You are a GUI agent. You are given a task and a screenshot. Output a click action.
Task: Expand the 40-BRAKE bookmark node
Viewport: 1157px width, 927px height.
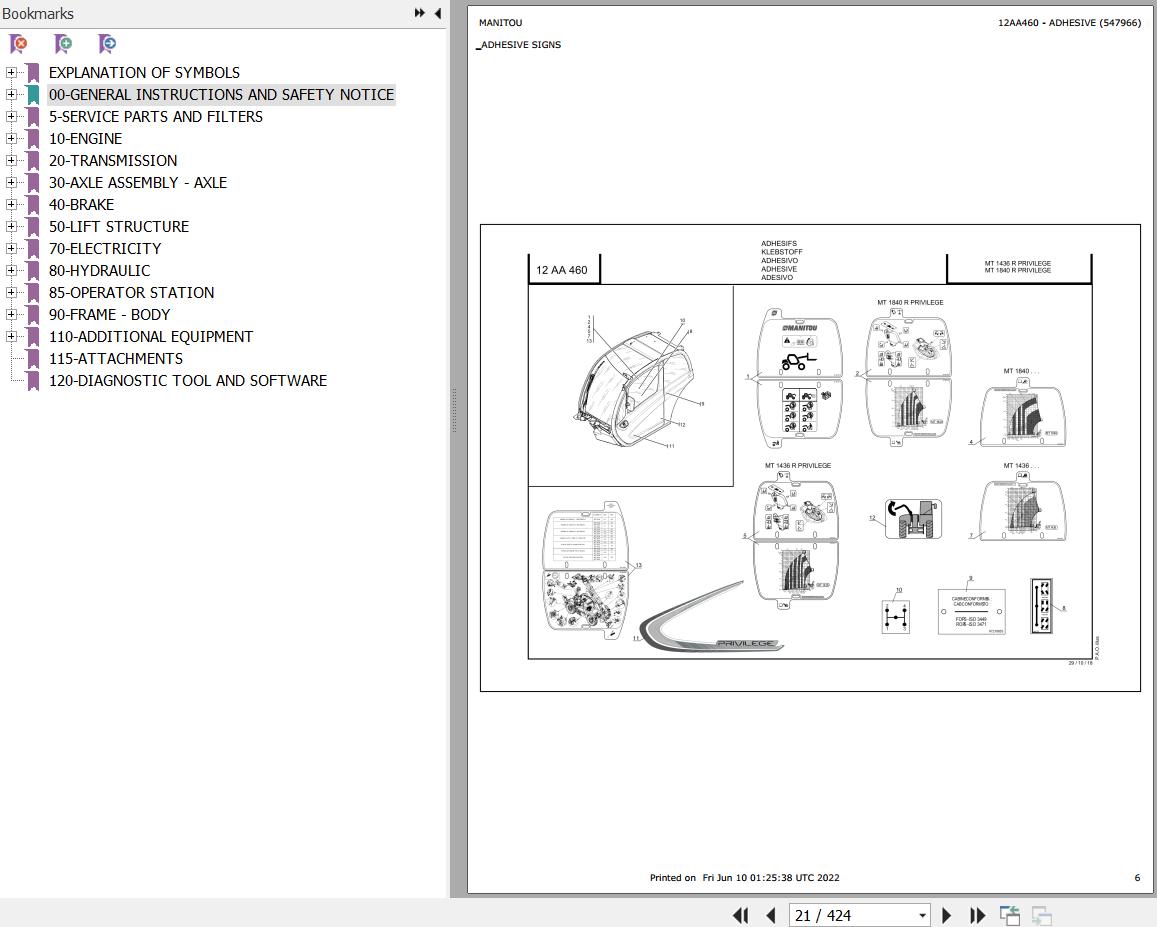coord(10,204)
